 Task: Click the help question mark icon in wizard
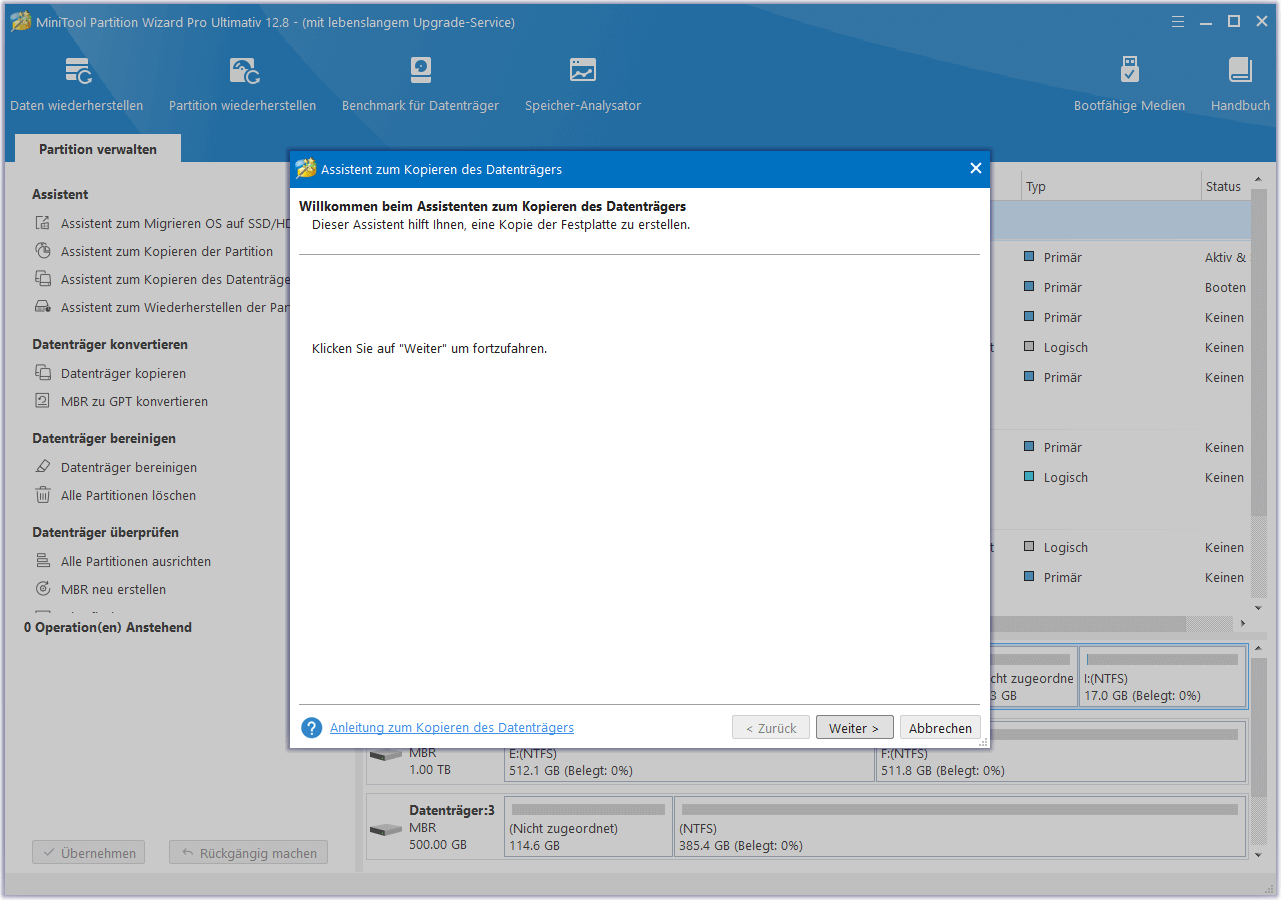coord(312,728)
